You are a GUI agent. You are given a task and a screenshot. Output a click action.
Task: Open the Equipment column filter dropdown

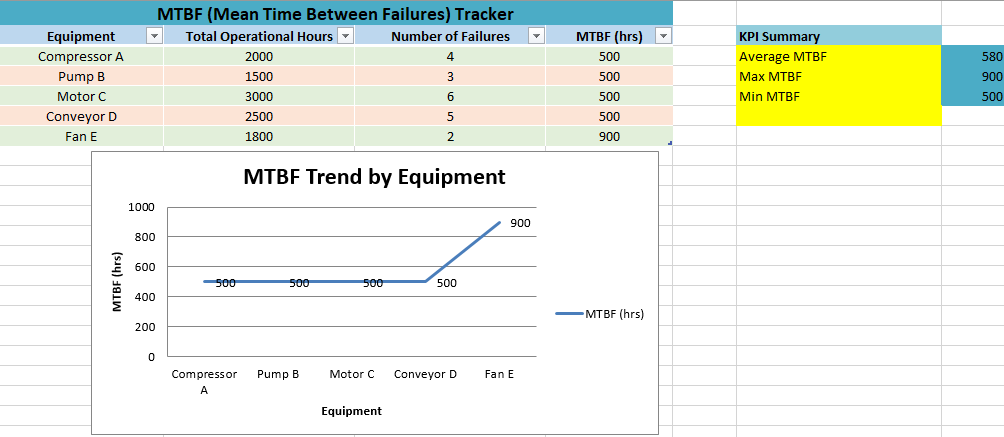(x=153, y=36)
